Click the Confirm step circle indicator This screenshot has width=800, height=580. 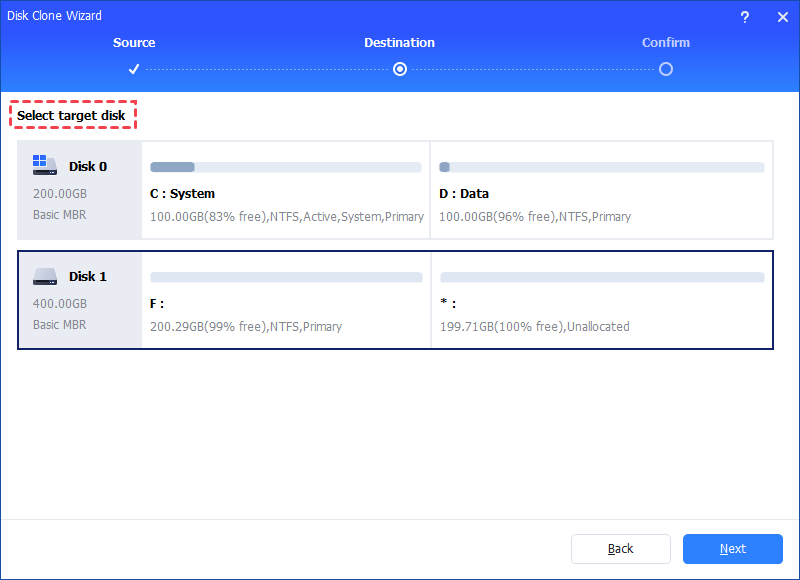(x=666, y=69)
